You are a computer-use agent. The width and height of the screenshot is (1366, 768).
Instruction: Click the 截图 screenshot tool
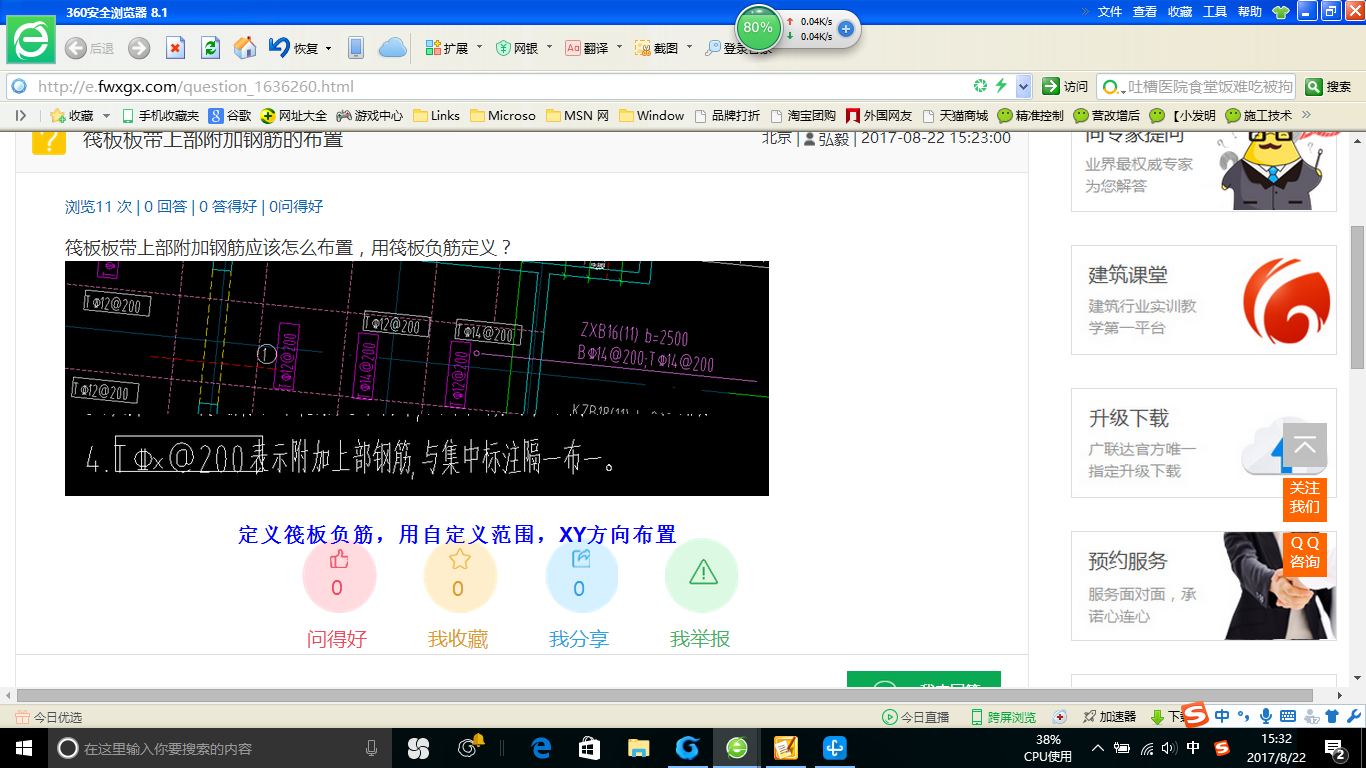pyautogui.click(x=656, y=48)
